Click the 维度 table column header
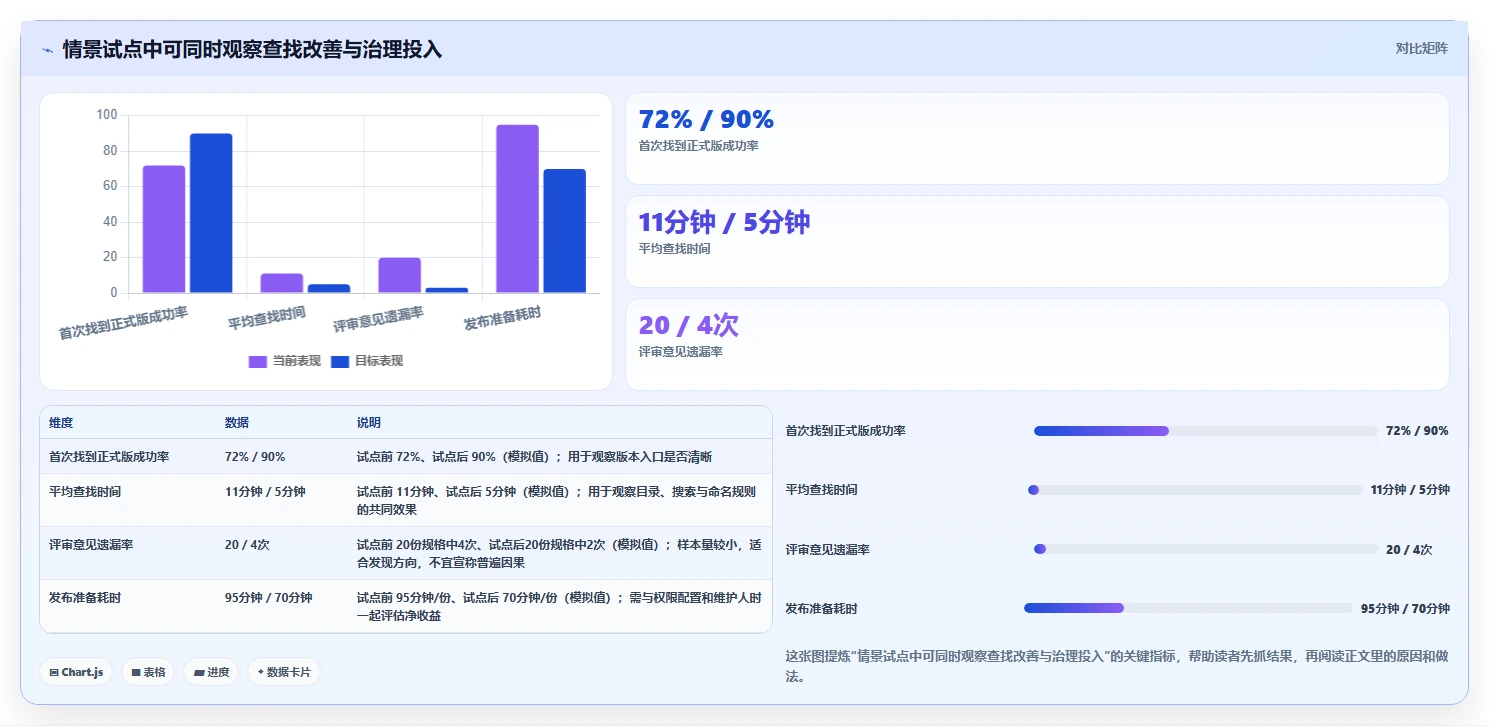 tap(61, 423)
